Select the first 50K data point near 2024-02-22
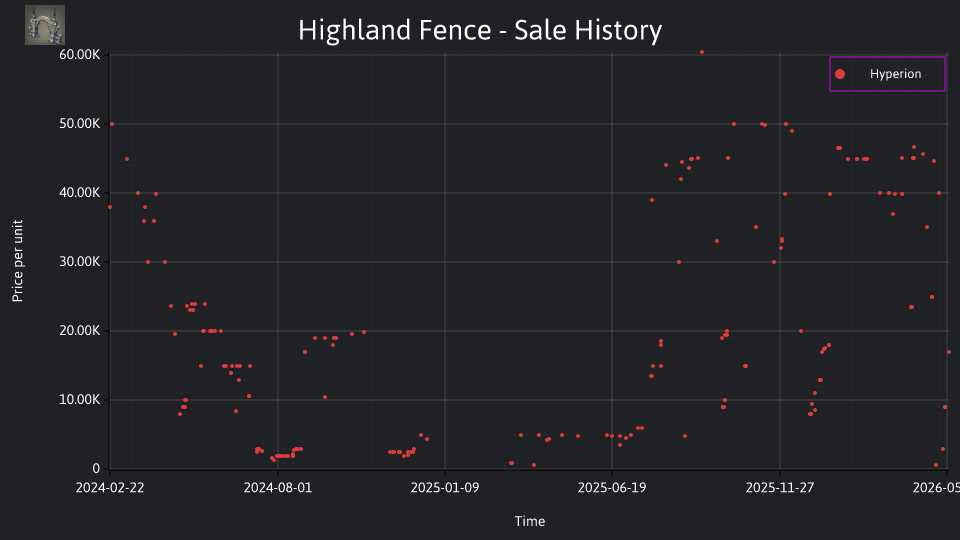The height and width of the screenshot is (540, 960). coord(111,124)
